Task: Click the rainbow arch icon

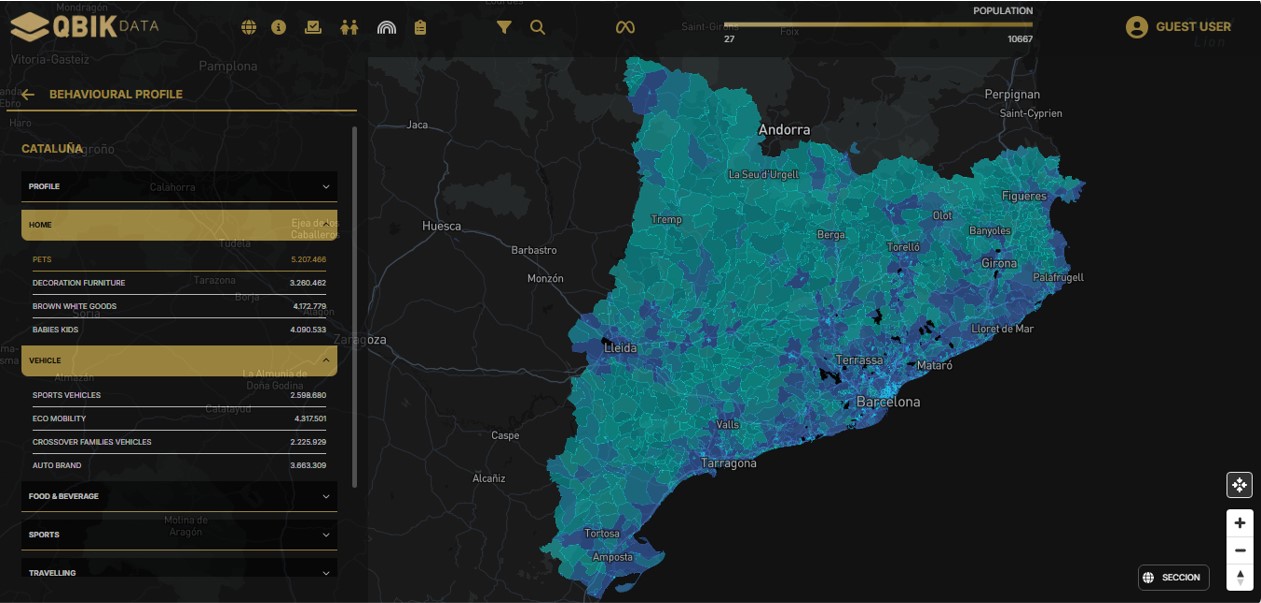Action: tap(386, 27)
